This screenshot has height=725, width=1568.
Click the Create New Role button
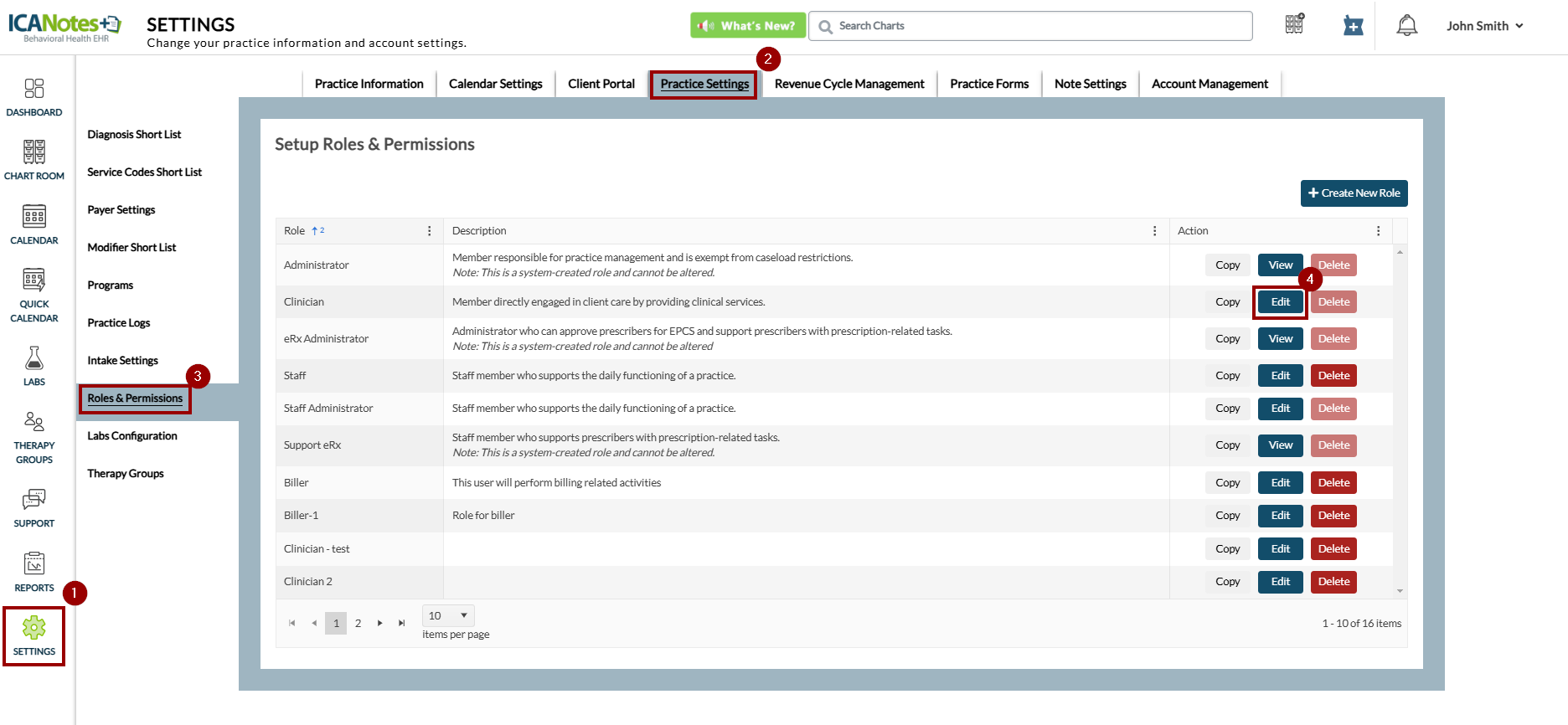tap(1354, 193)
